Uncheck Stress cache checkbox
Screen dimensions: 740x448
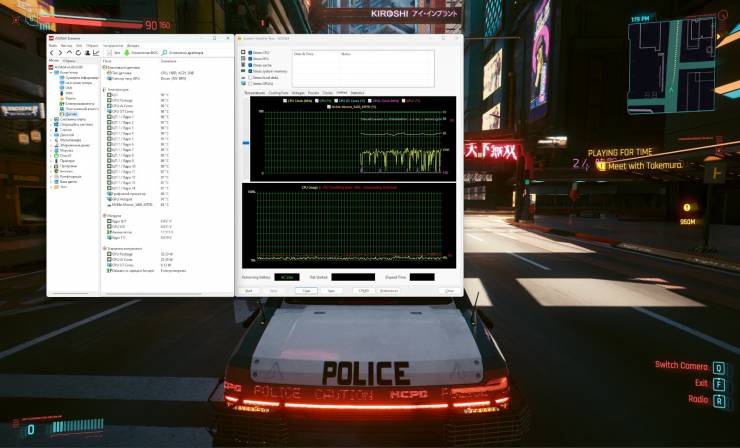point(250,65)
